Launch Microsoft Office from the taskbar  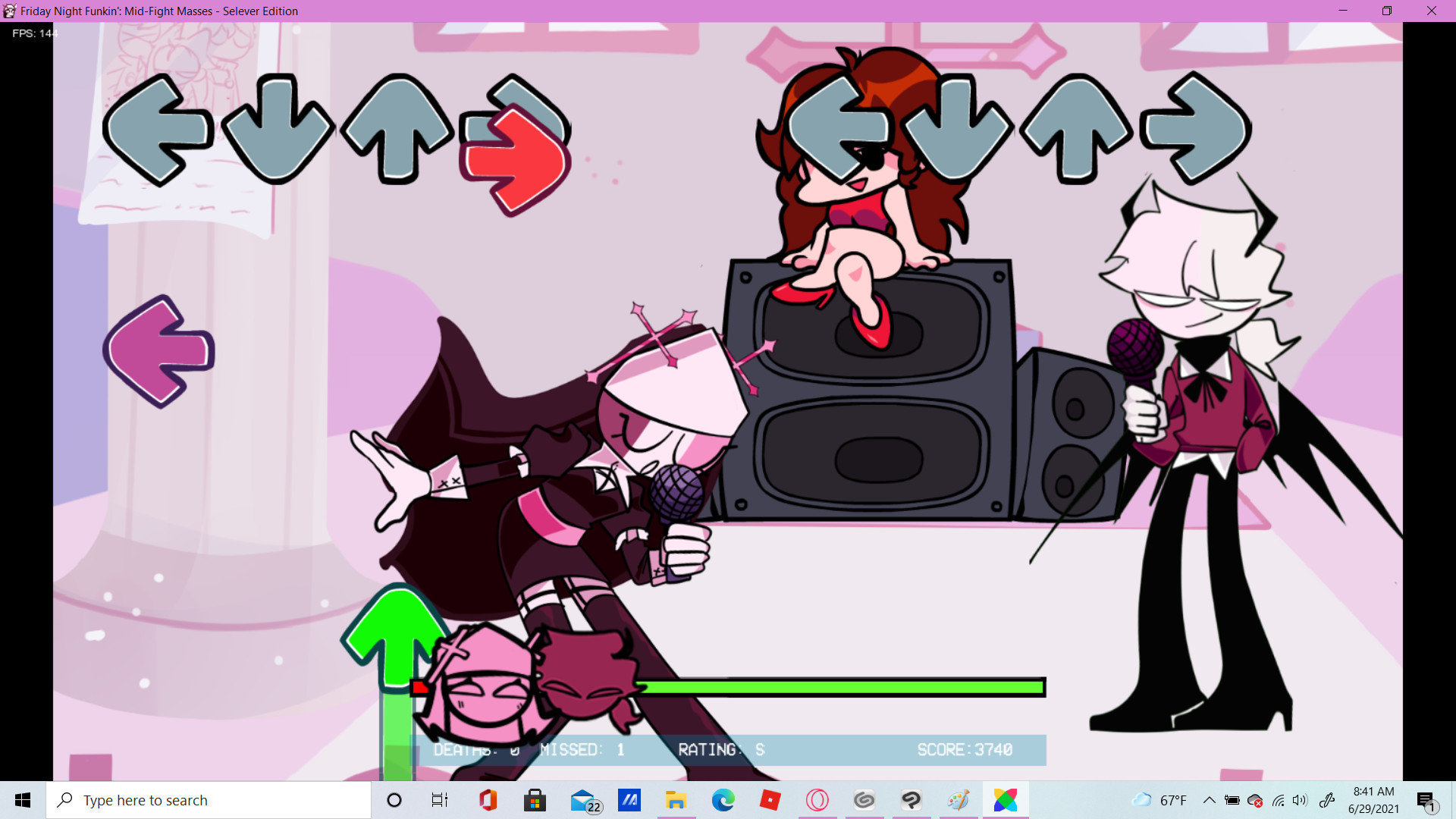tap(488, 800)
